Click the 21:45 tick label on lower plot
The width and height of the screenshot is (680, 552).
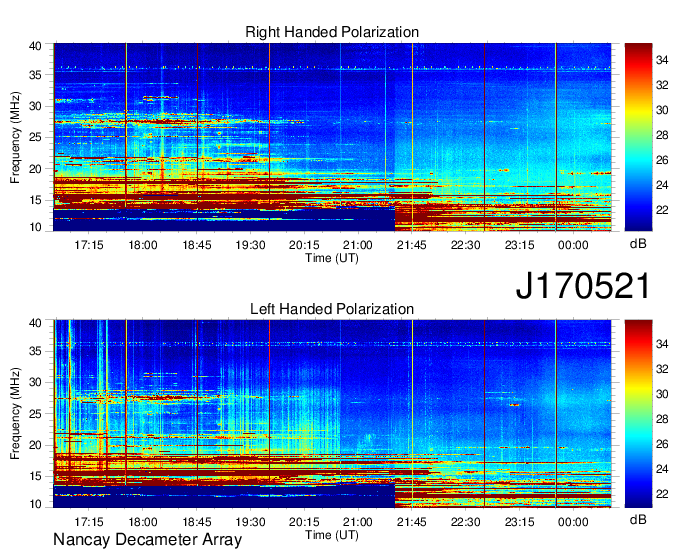pos(412,522)
